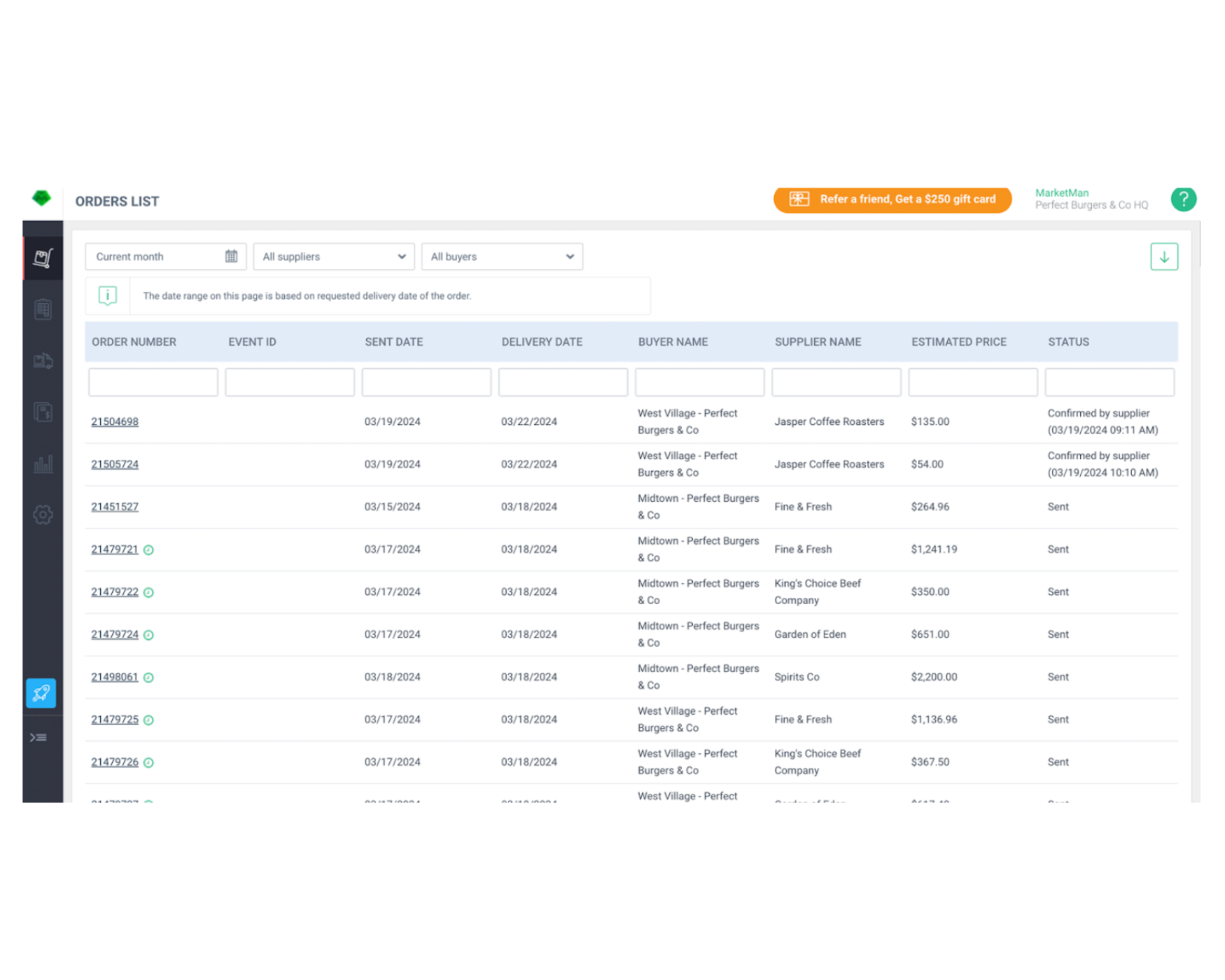Click the MarketMan green gem logo

41,199
